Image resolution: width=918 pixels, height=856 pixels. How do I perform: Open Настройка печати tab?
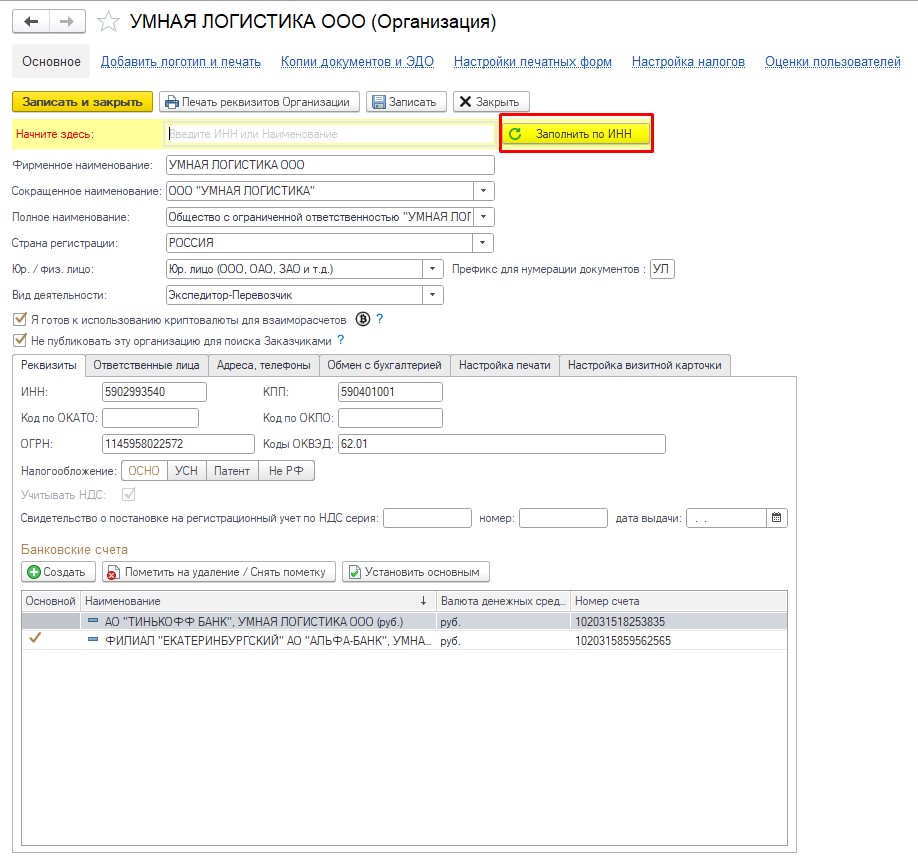tap(505, 365)
